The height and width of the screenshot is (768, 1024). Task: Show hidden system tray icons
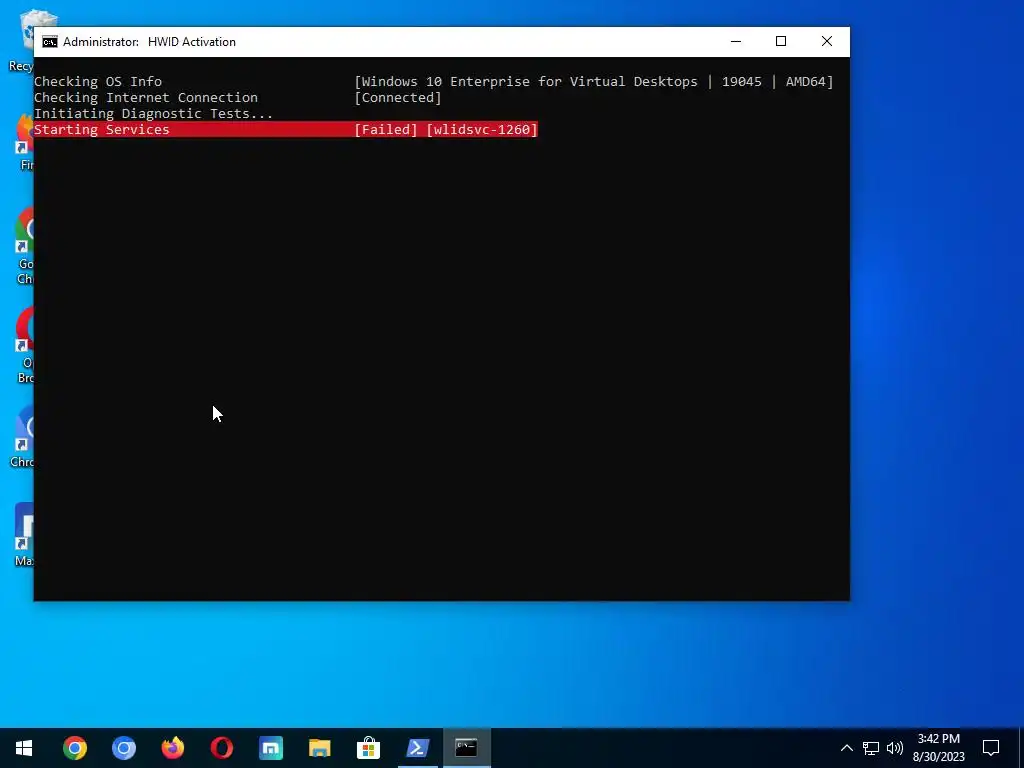coord(846,748)
